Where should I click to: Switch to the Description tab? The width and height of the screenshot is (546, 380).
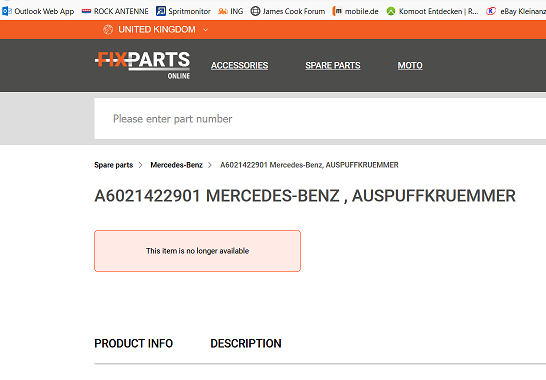click(246, 343)
